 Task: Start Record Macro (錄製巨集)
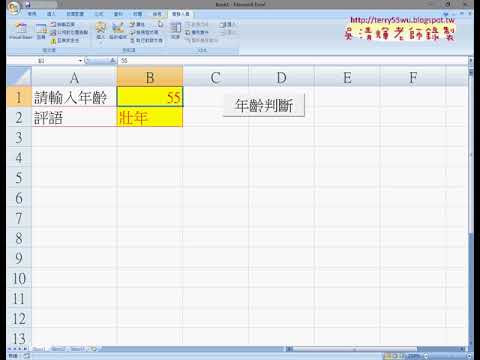pyautogui.click(x=63, y=24)
